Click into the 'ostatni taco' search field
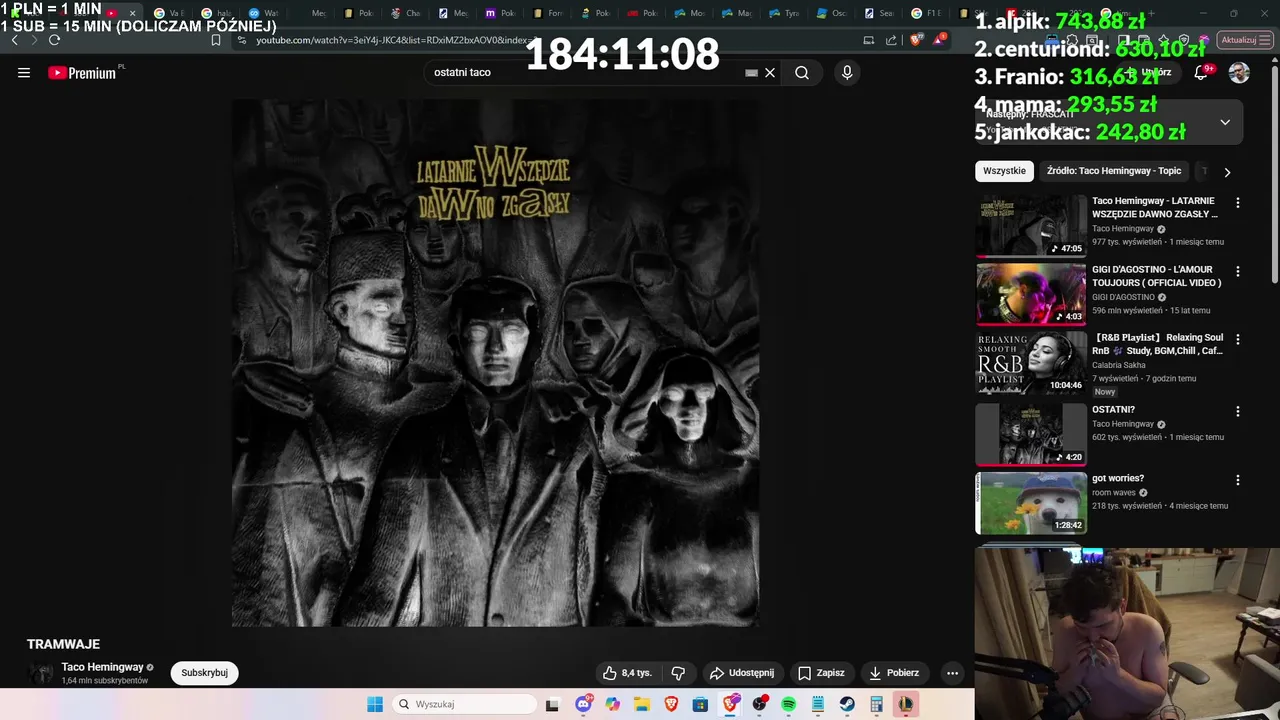Image resolution: width=1280 pixels, height=720 pixels. [585, 72]
